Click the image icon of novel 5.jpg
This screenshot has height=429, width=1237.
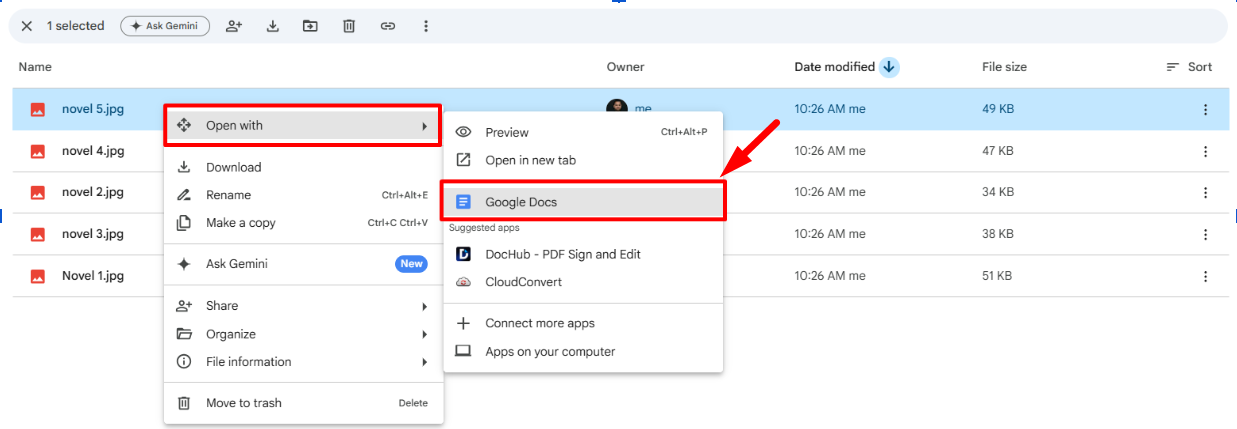[x=37, y=109]
